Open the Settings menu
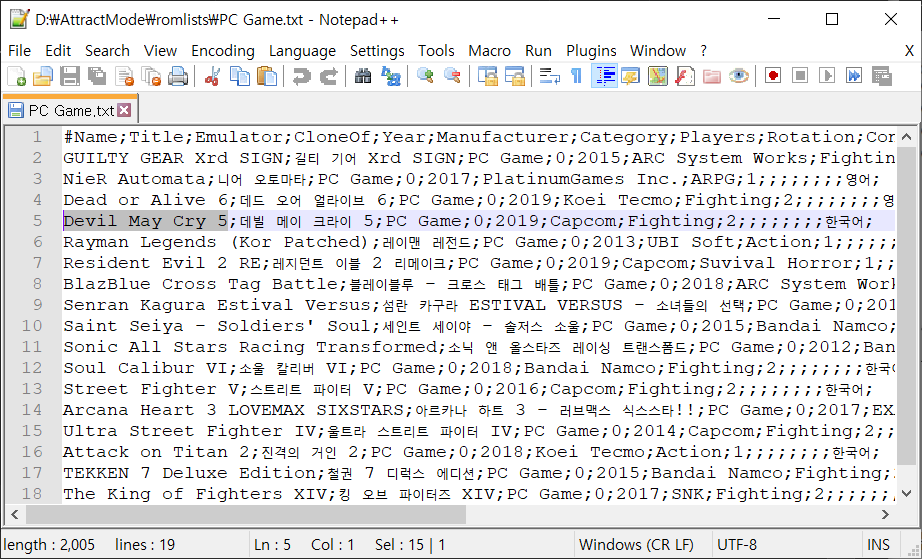The height and width of the screenshot is (559, 922). (x=377, y=51)
